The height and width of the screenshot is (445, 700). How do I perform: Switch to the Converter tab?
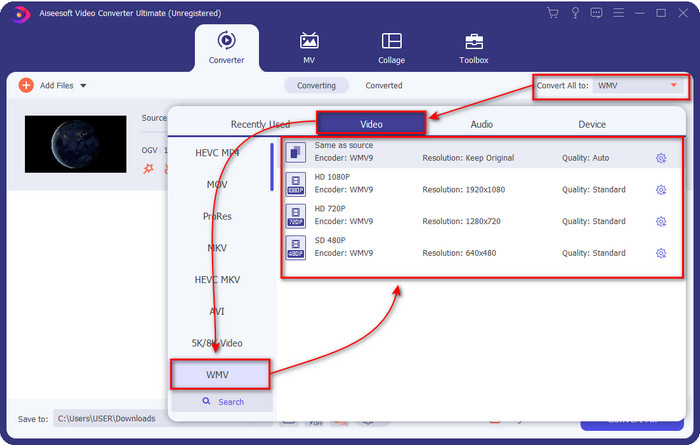point(226,48)
